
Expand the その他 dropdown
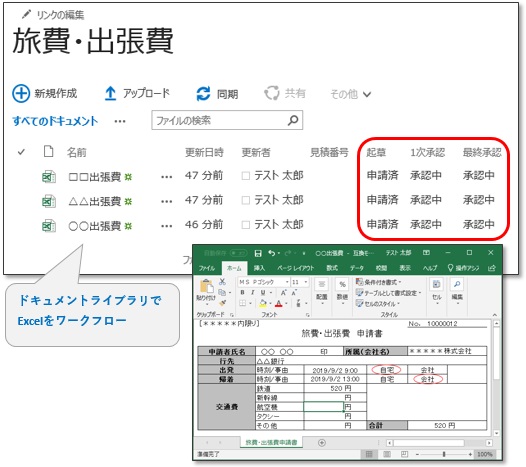(351, 94)
